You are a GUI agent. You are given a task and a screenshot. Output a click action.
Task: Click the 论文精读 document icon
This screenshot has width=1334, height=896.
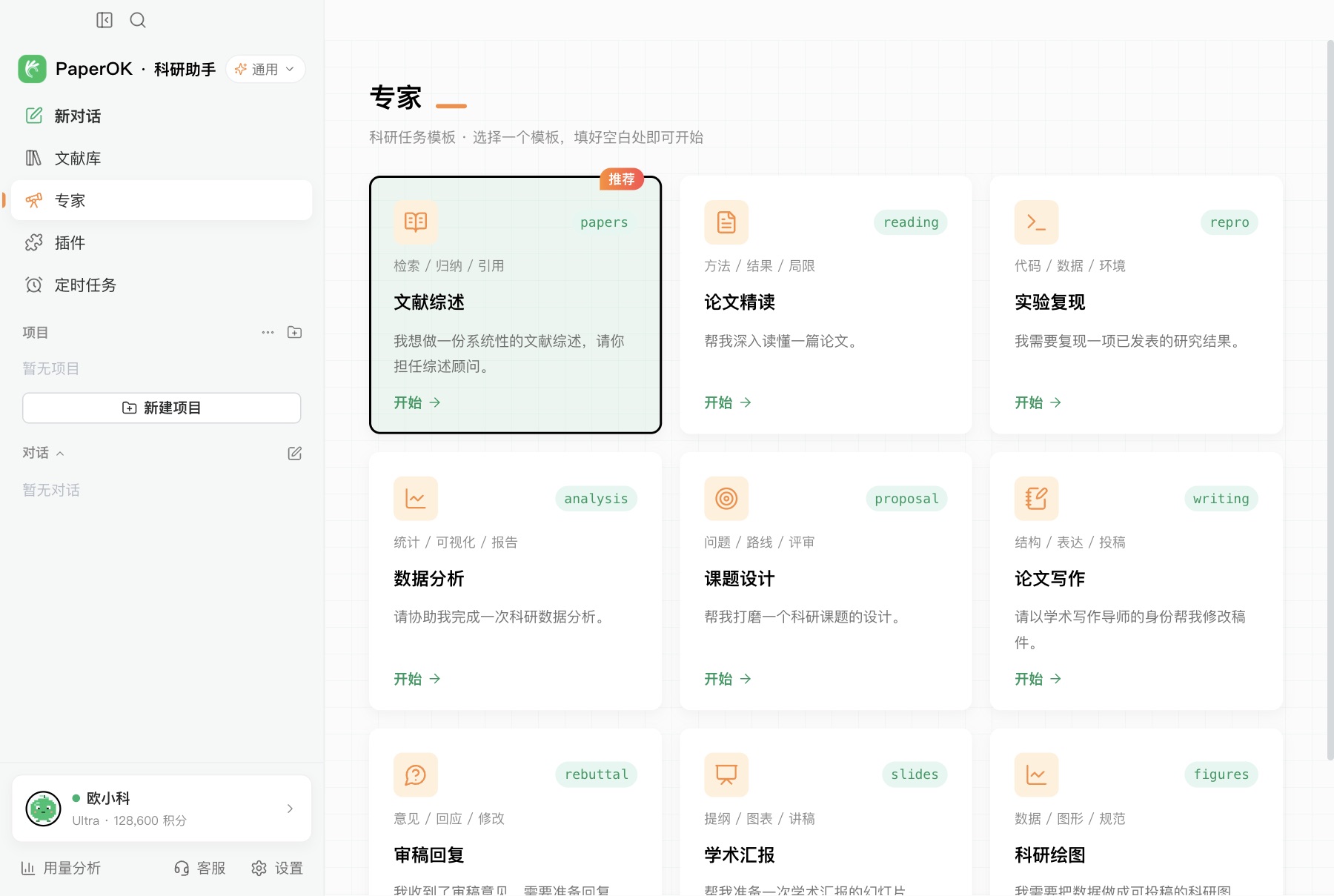pyautogui.click(x=726, y=222)
